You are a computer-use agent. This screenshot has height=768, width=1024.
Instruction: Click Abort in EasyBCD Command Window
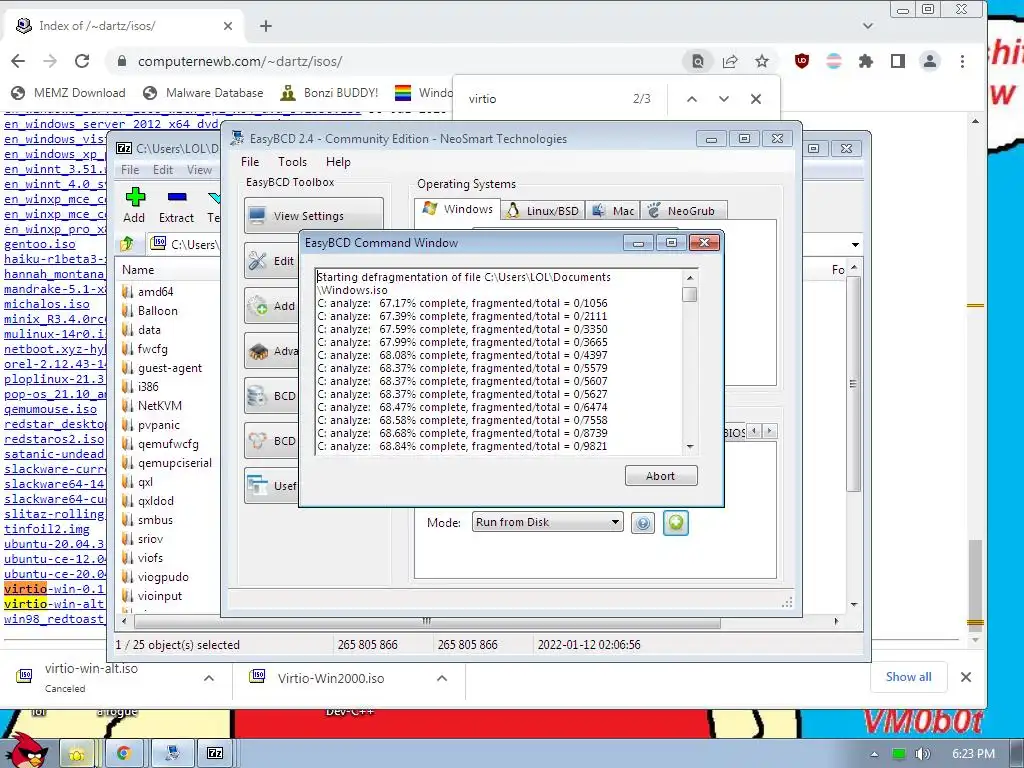pos(661,476)
